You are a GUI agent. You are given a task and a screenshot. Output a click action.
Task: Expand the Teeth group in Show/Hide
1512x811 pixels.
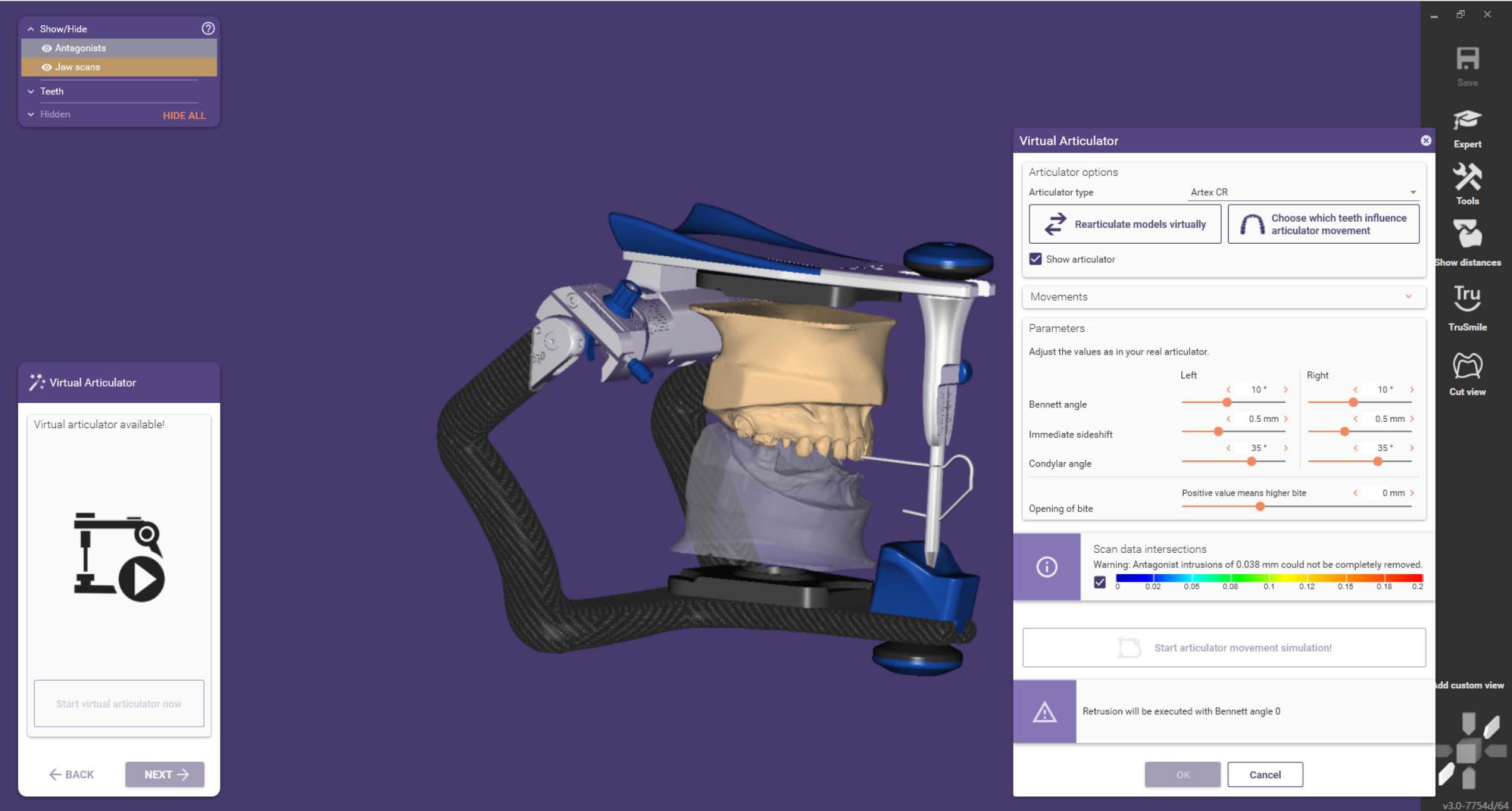tap(31, 91)
